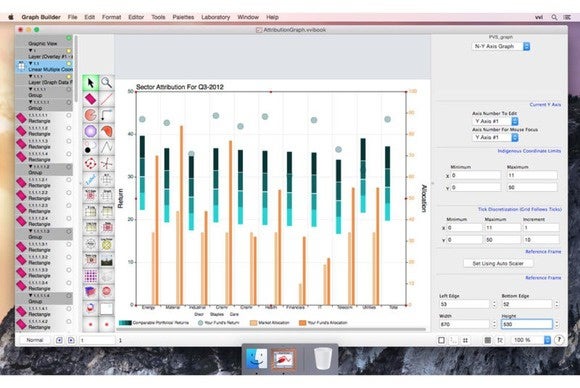580x388 pixels.
Task: Click Set Using Auto Scaler button
Action: (498, 263)
